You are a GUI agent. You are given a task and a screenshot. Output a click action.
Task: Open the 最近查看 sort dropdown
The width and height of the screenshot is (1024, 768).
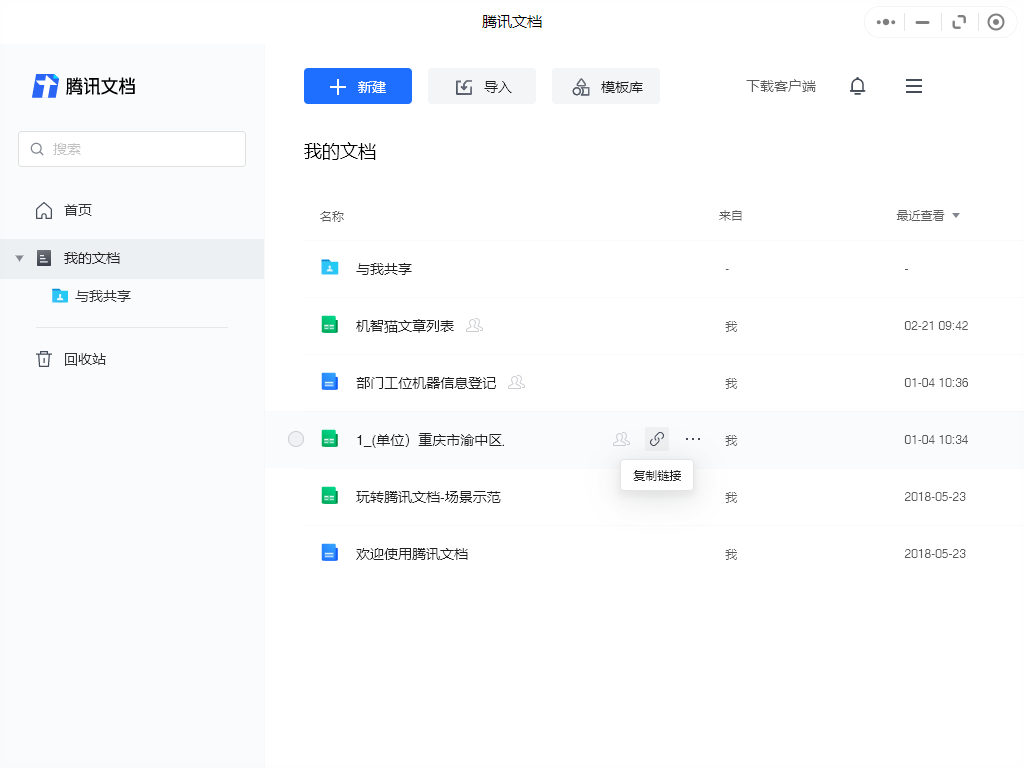[925, 215]
